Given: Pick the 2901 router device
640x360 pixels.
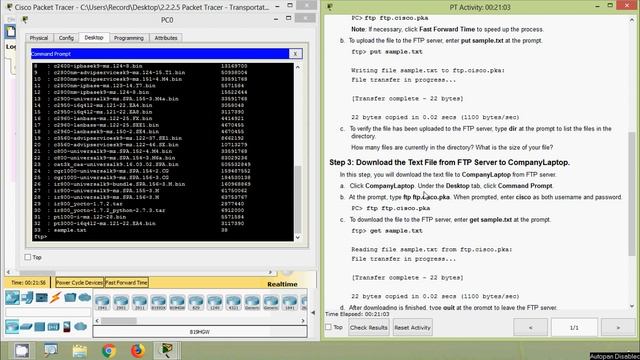Looking at the screenshot, I should tap(121, 302).
